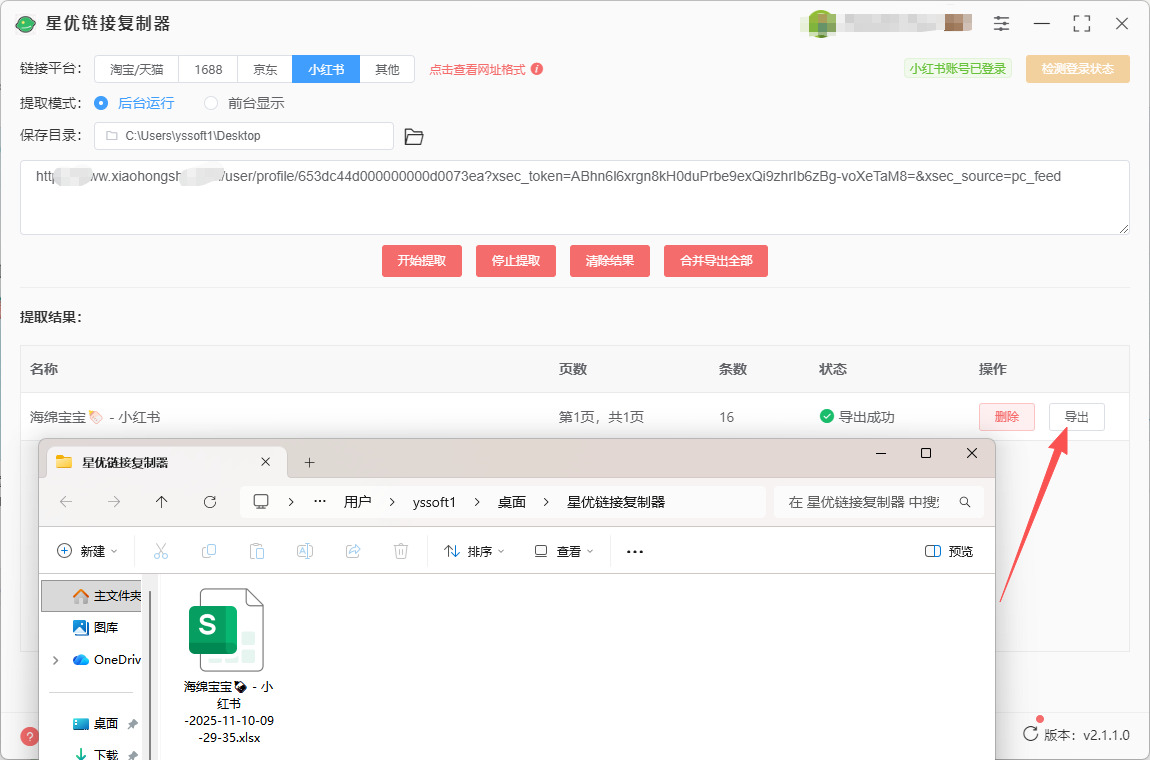This screenshot has width=1150, height=760.
Task: Click the 停止提取 button
Action: (x=516, y=261)
